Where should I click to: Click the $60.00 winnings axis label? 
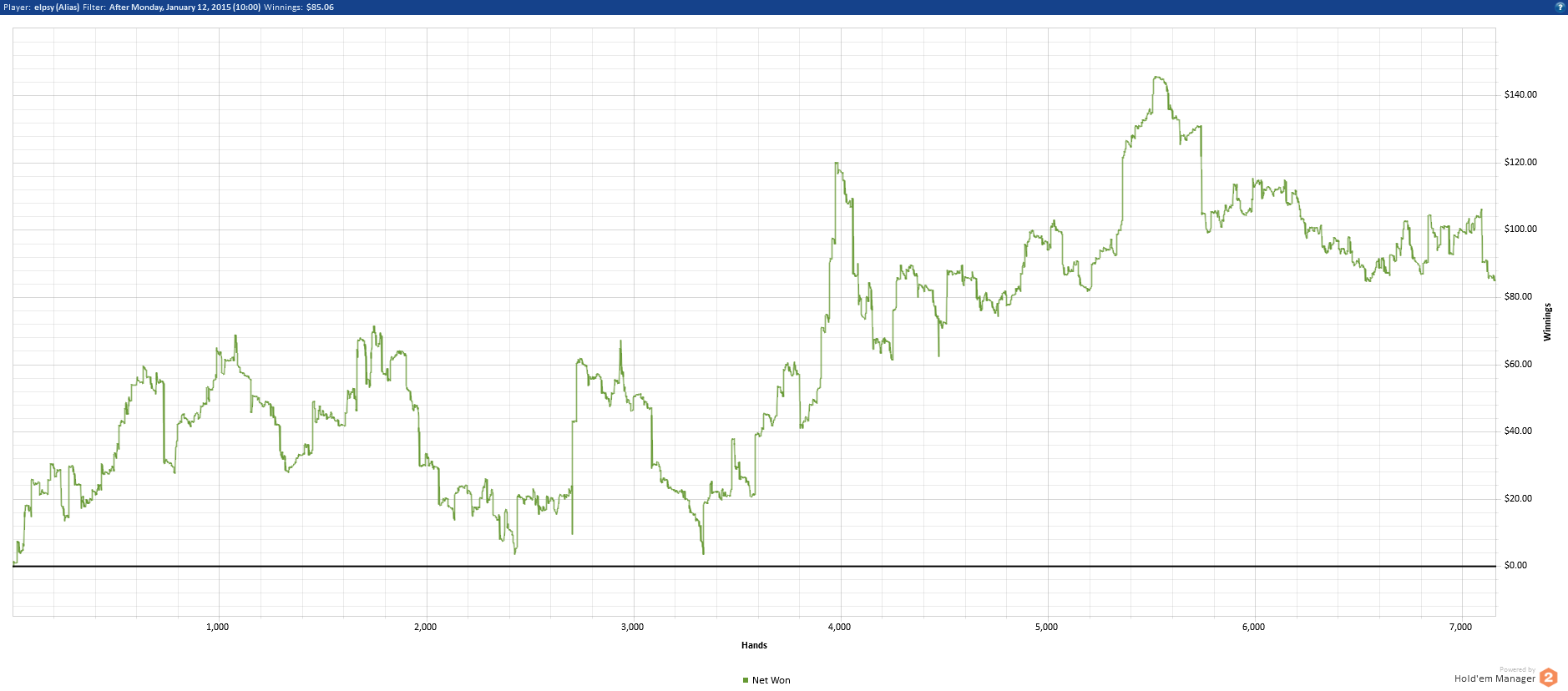pyautogui.click(x=1518, y=364)
